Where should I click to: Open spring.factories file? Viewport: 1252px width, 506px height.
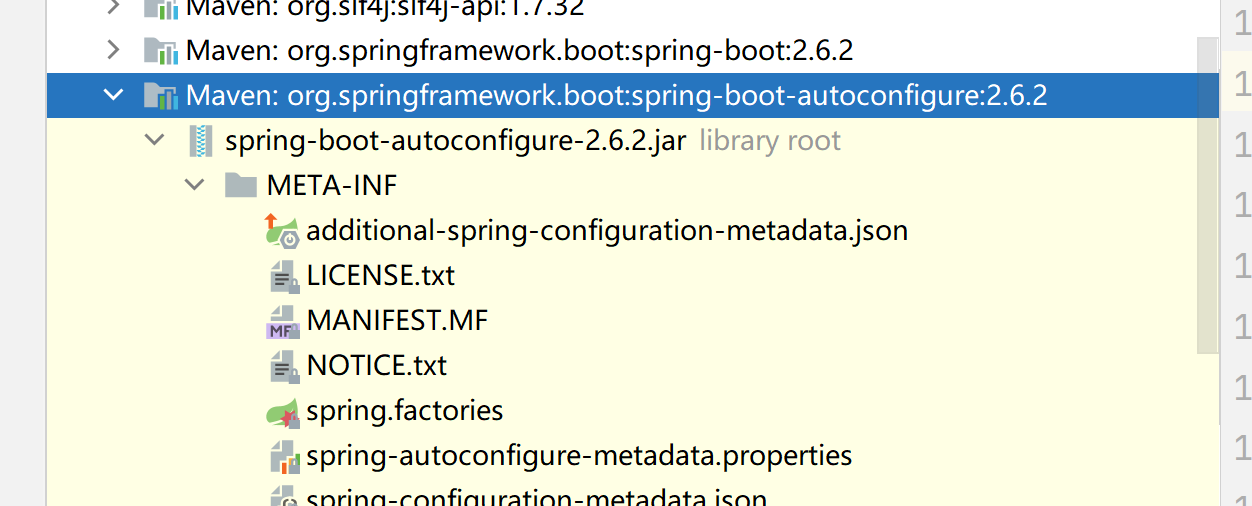click(x=405, y=410)
